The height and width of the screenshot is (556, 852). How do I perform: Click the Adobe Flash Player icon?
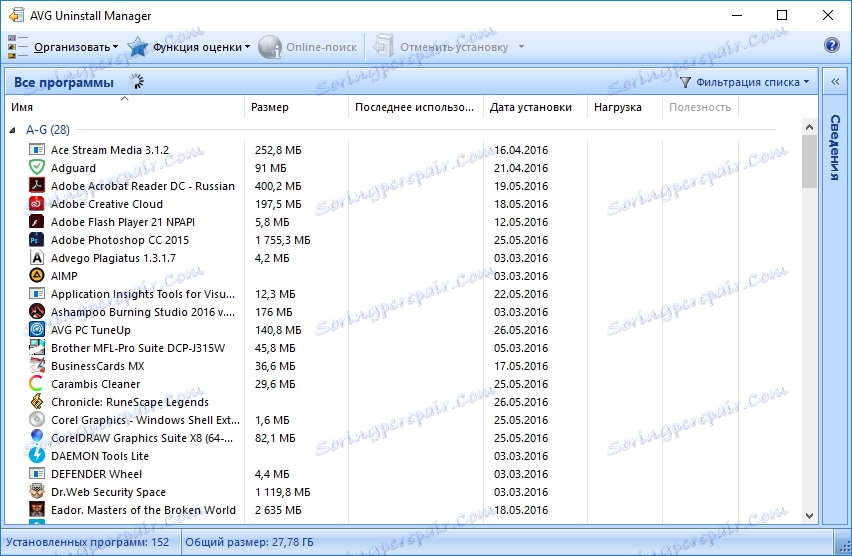click(36, 221)
